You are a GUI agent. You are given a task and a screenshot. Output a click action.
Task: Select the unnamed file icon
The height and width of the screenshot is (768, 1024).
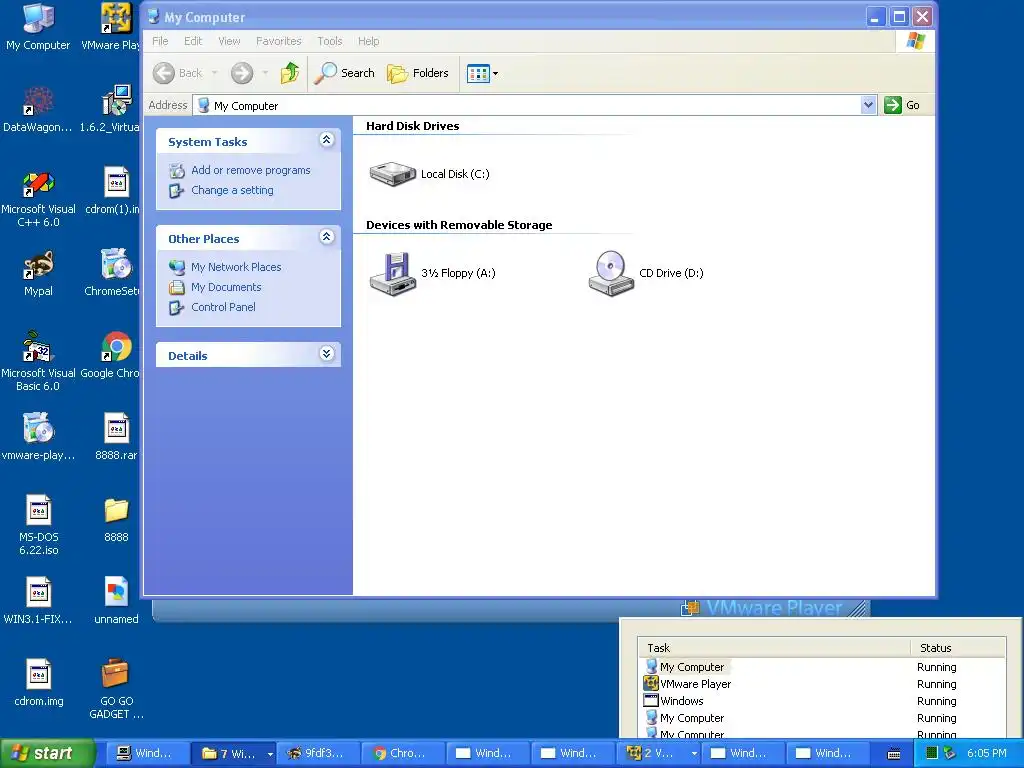coord(116,601)
